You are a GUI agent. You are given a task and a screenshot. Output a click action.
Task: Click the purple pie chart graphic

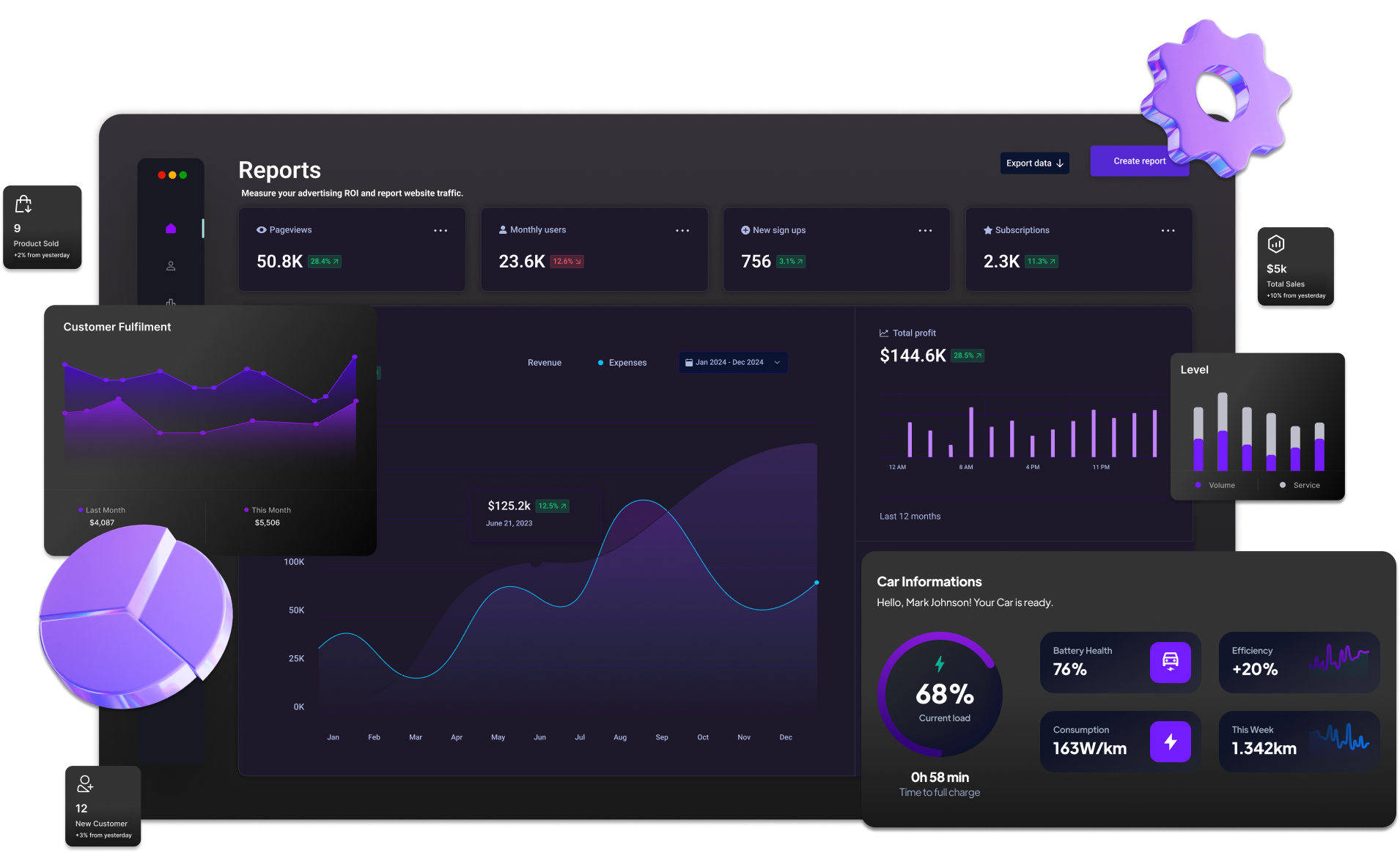(x=136, y=617)
